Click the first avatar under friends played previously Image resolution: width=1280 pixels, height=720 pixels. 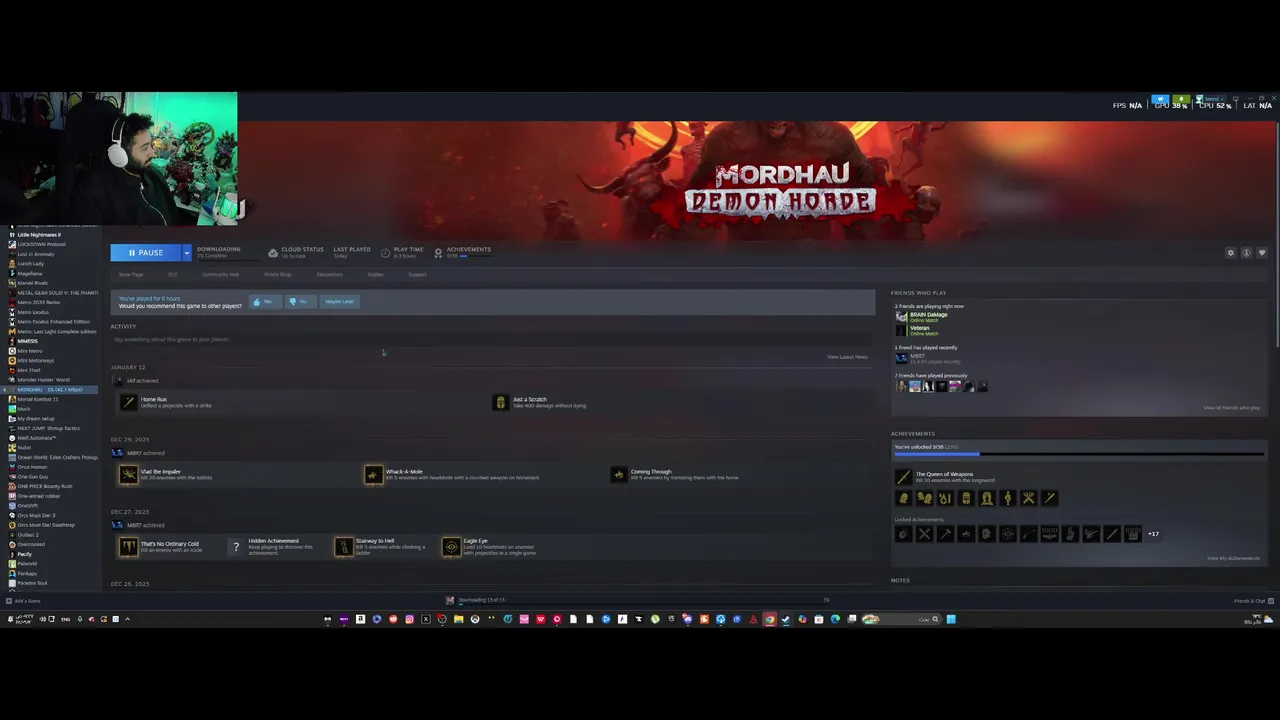pyautogui.click(x=901, y=386)
